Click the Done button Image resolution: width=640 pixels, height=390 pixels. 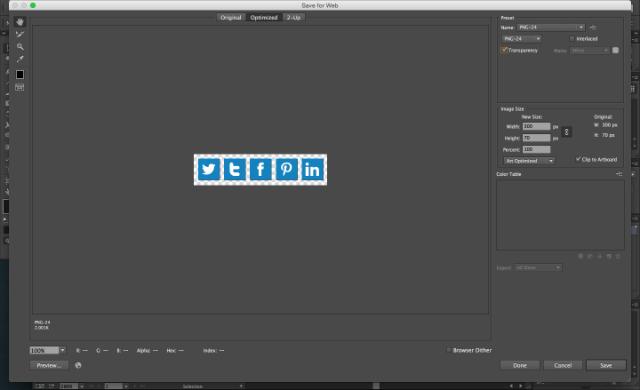point(520,365)
